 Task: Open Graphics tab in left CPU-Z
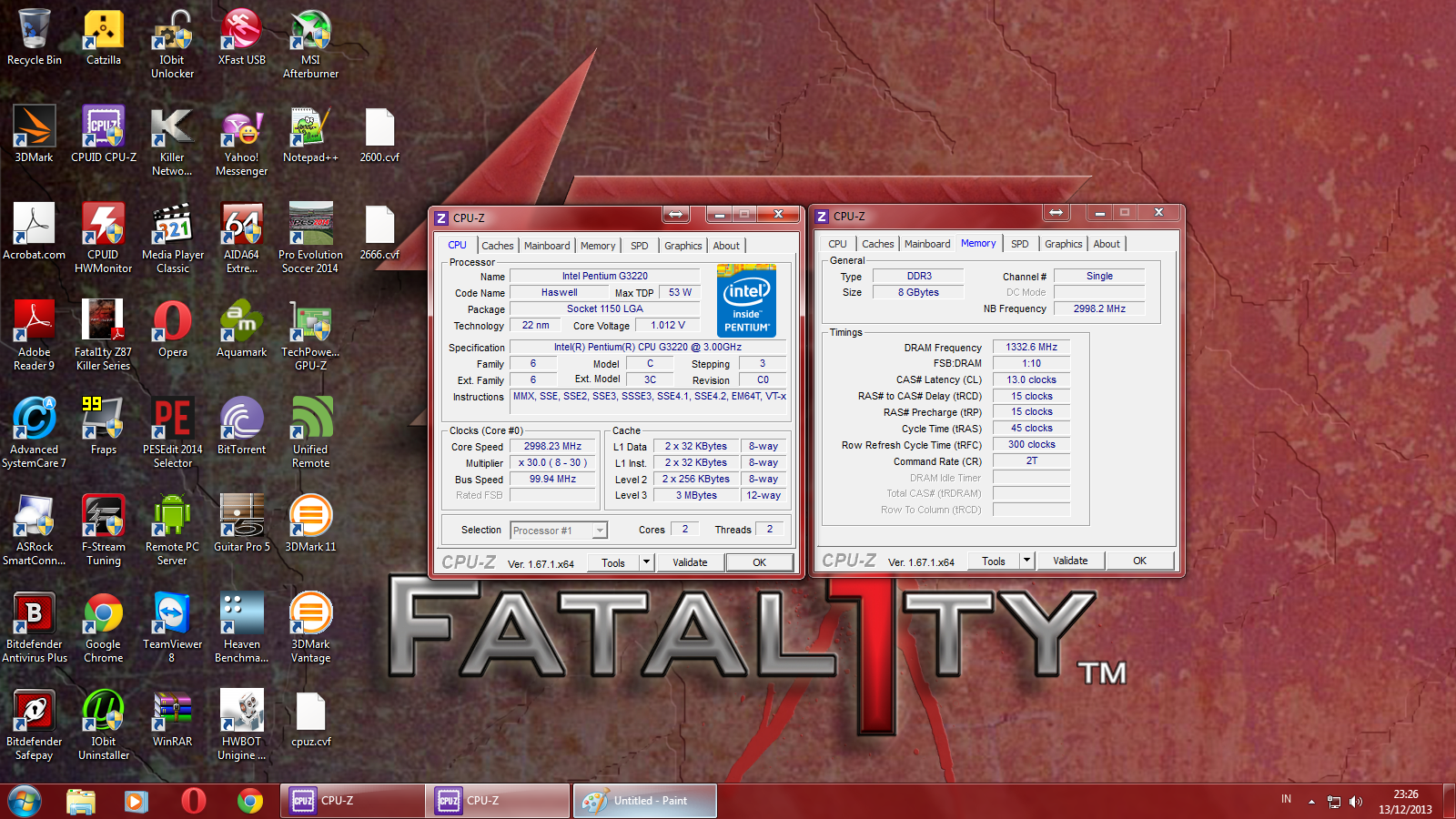[x=682, y=246]
